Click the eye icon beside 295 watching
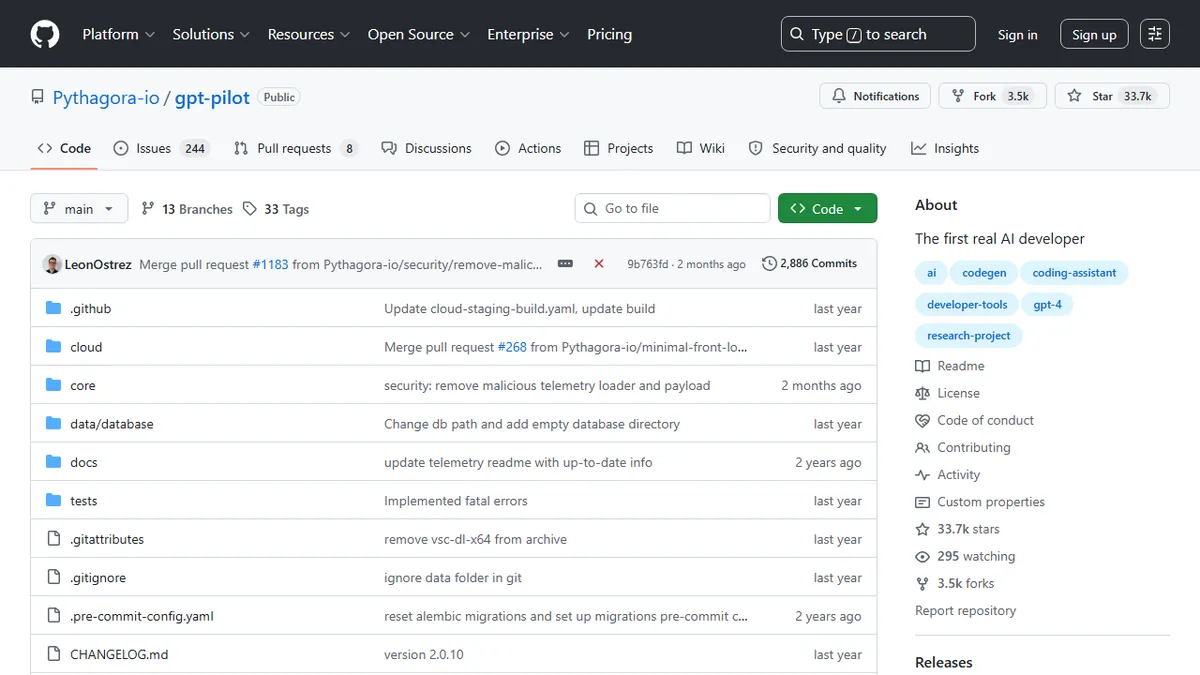1200x675 pixels. pos(922,556)
